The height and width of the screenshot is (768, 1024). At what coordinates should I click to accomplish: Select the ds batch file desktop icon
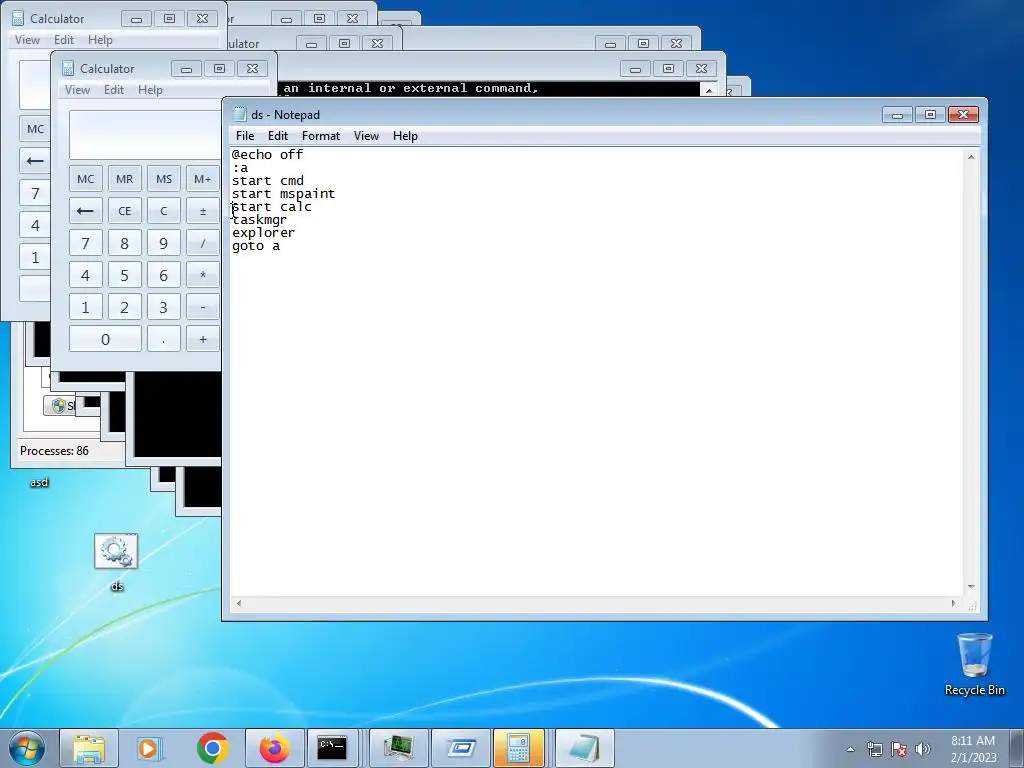[x=116, y=562]
